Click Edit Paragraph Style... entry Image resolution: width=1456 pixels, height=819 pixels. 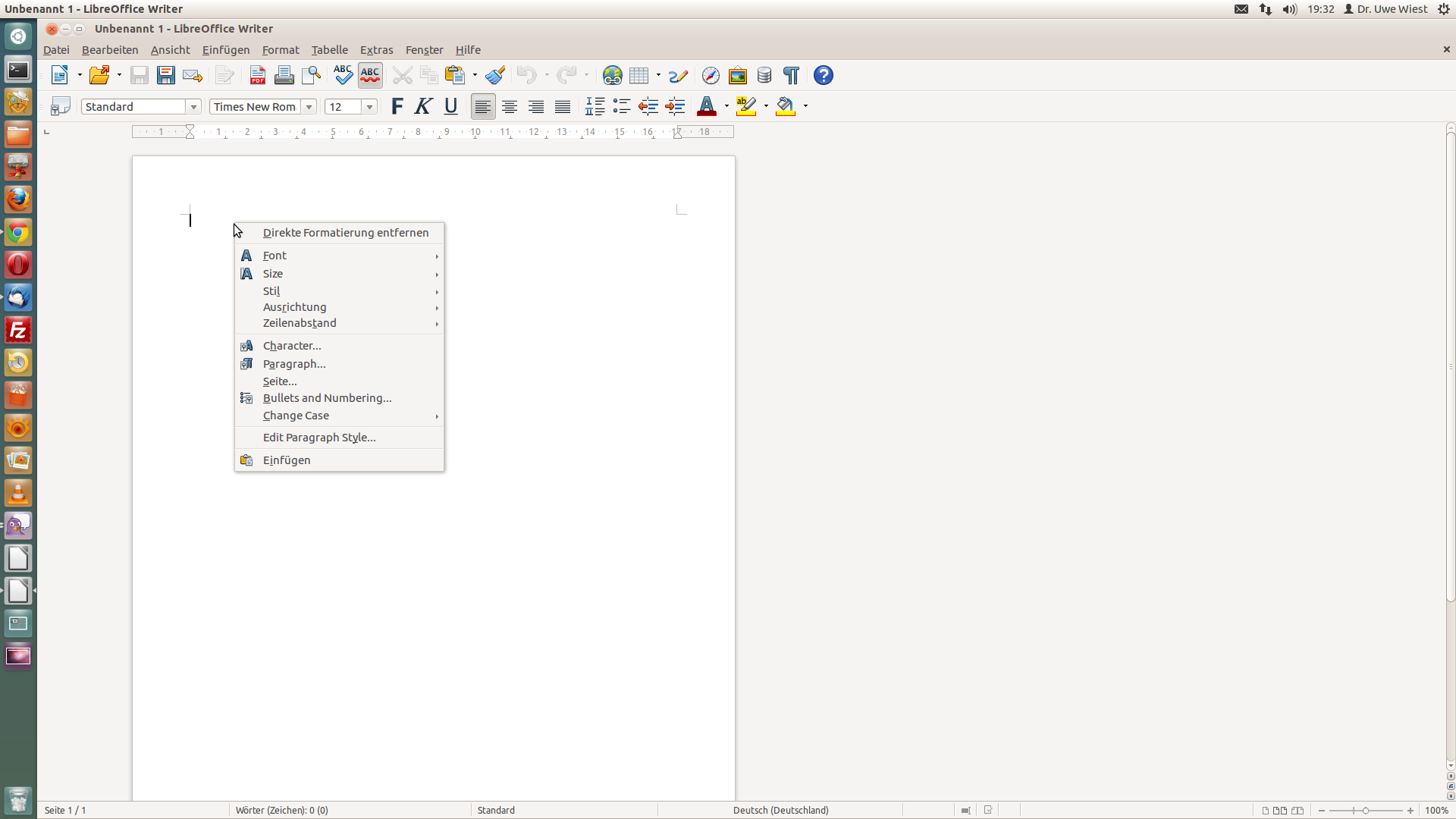point(319,438)
